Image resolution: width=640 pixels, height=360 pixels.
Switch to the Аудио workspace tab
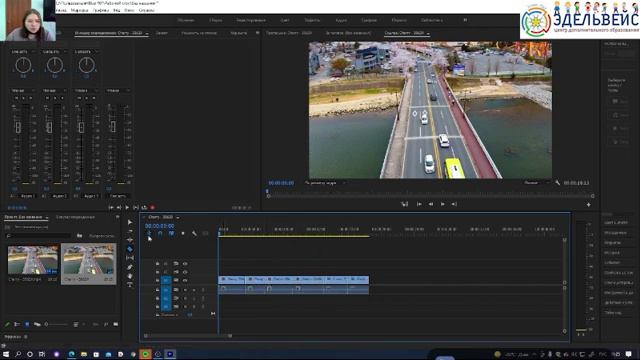tap(341, 20)
